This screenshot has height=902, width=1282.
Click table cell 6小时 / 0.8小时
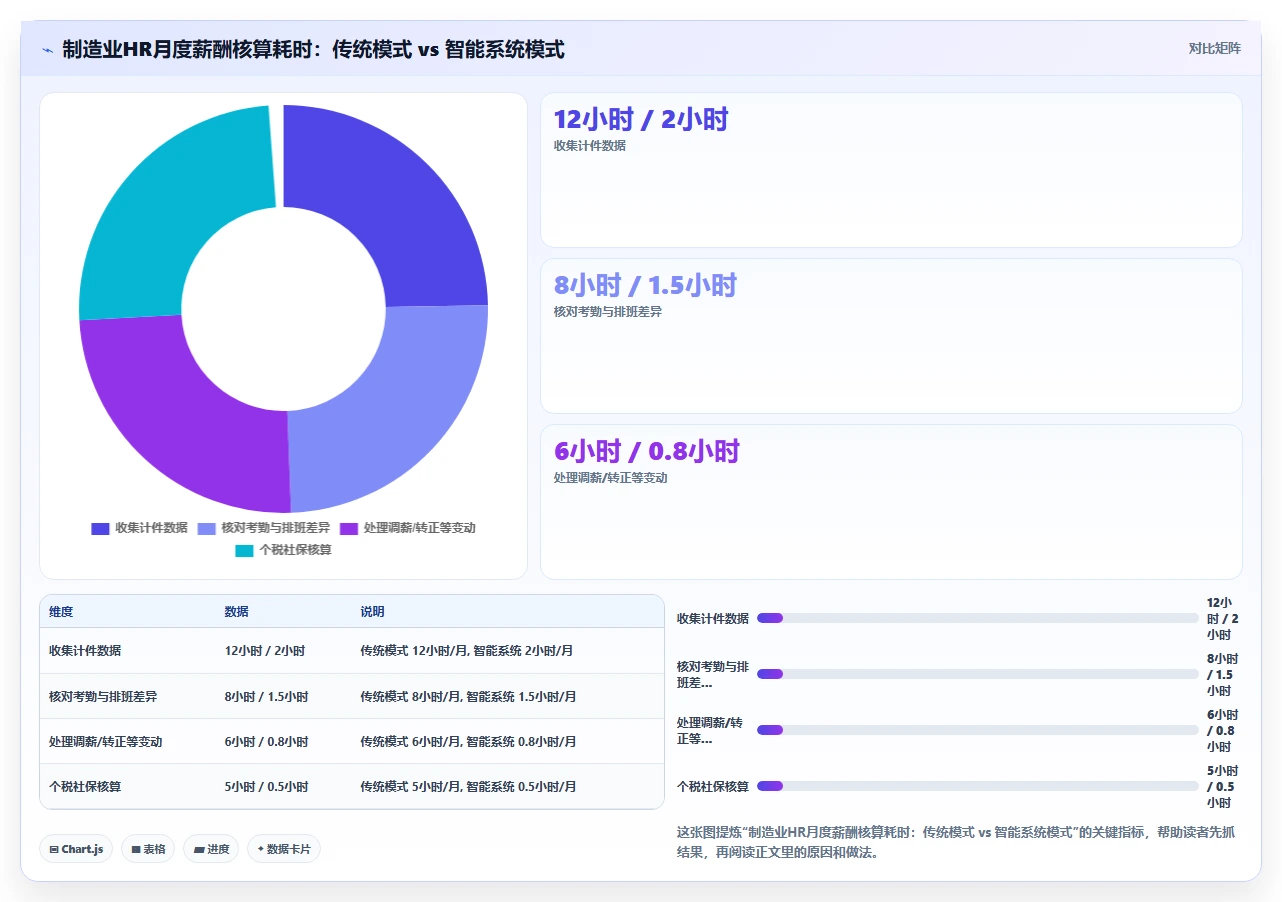click(267, 742)
